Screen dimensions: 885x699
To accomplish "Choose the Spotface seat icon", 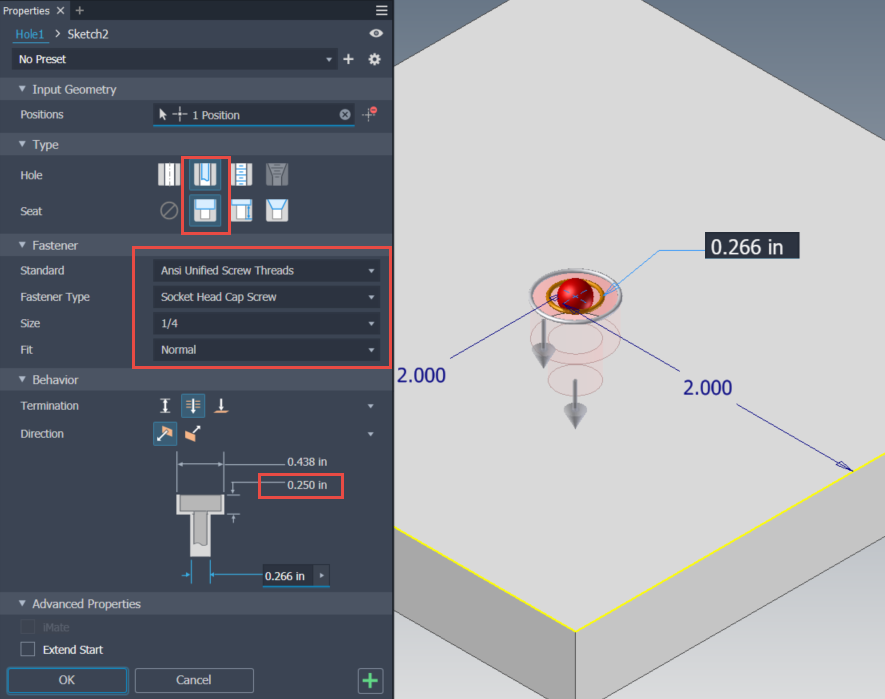I will (x=241, y=211).
